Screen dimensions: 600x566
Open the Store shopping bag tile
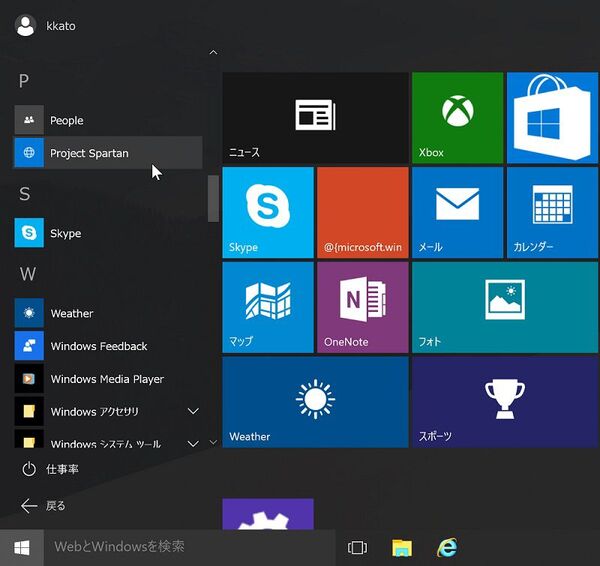553,118
